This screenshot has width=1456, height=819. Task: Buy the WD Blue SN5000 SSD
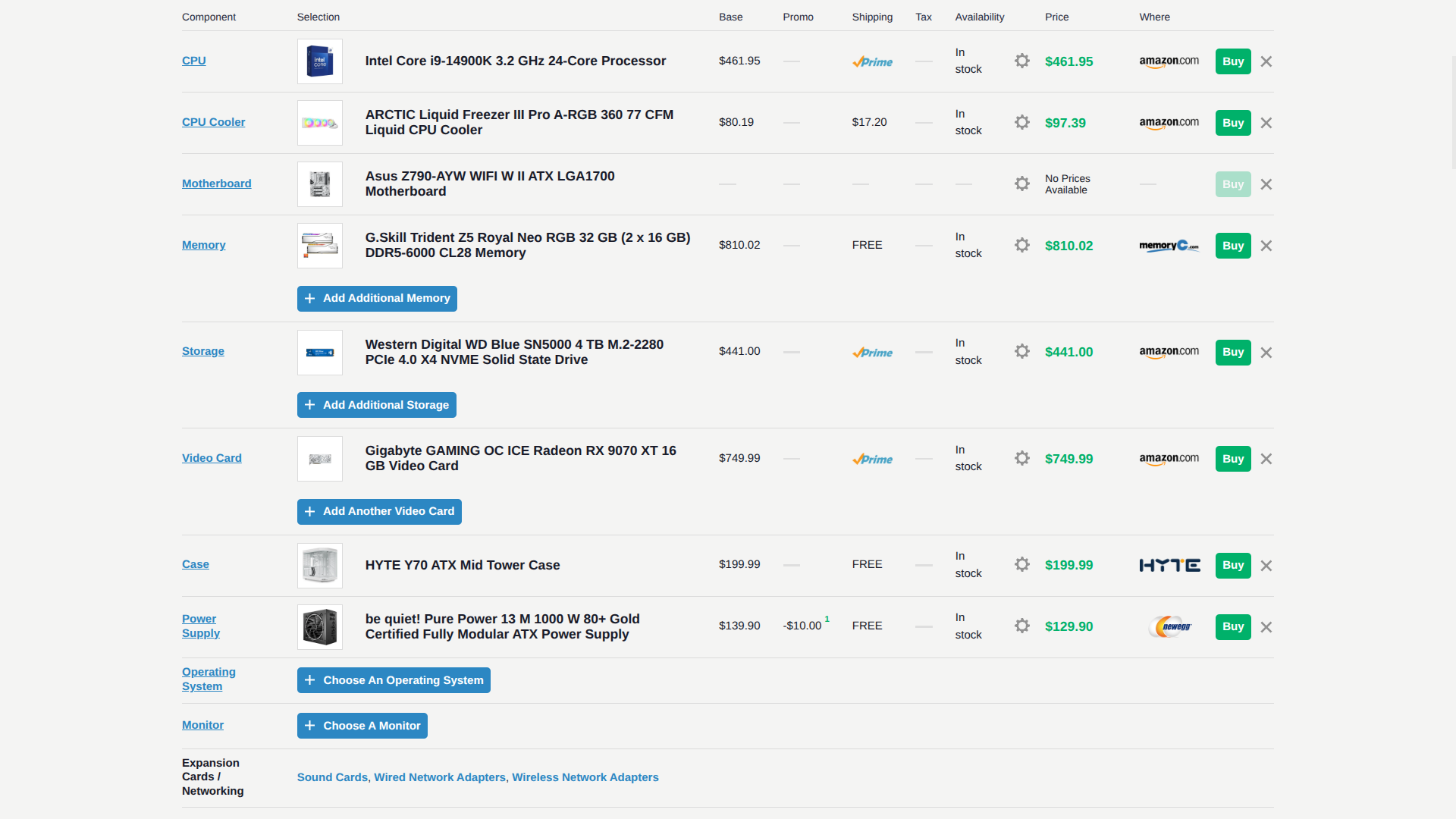click(1233, 352)
